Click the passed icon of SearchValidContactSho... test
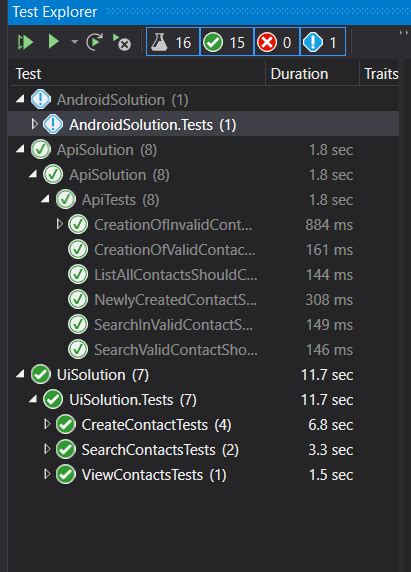Viewport: 411px width, 572px height. pyautogui.click(x=78, y=349)
